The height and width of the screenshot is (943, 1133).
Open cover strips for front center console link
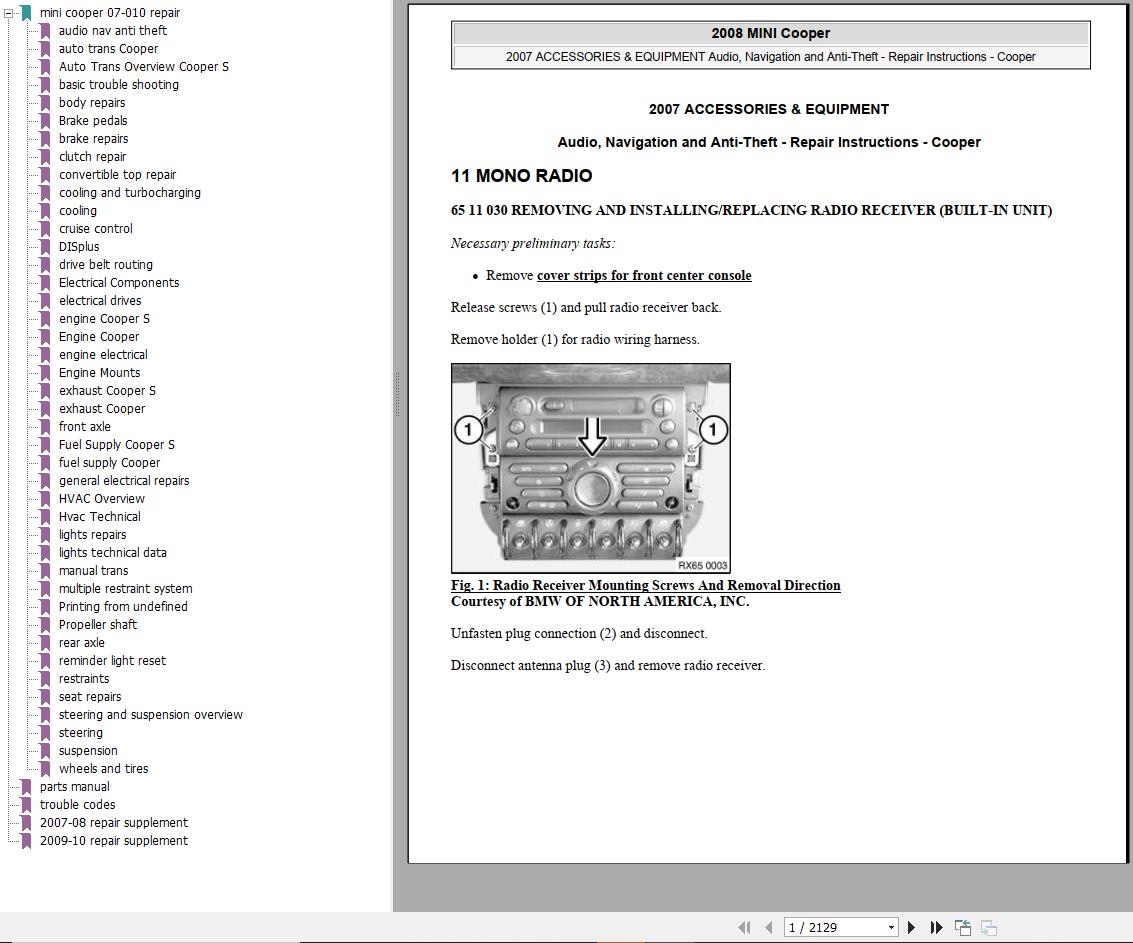point(643,275)
